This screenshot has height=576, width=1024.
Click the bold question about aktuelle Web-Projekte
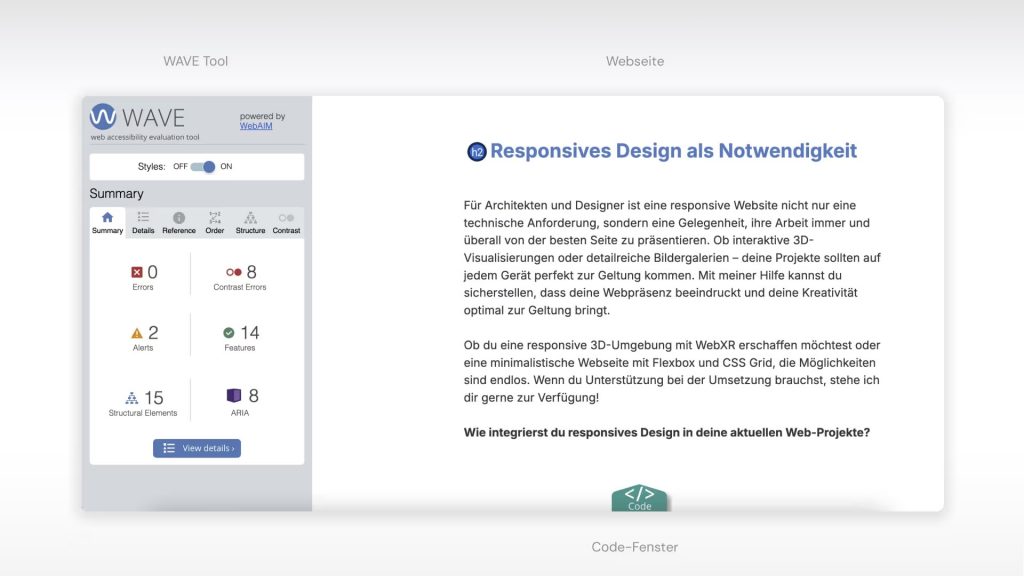coord(666,432)
